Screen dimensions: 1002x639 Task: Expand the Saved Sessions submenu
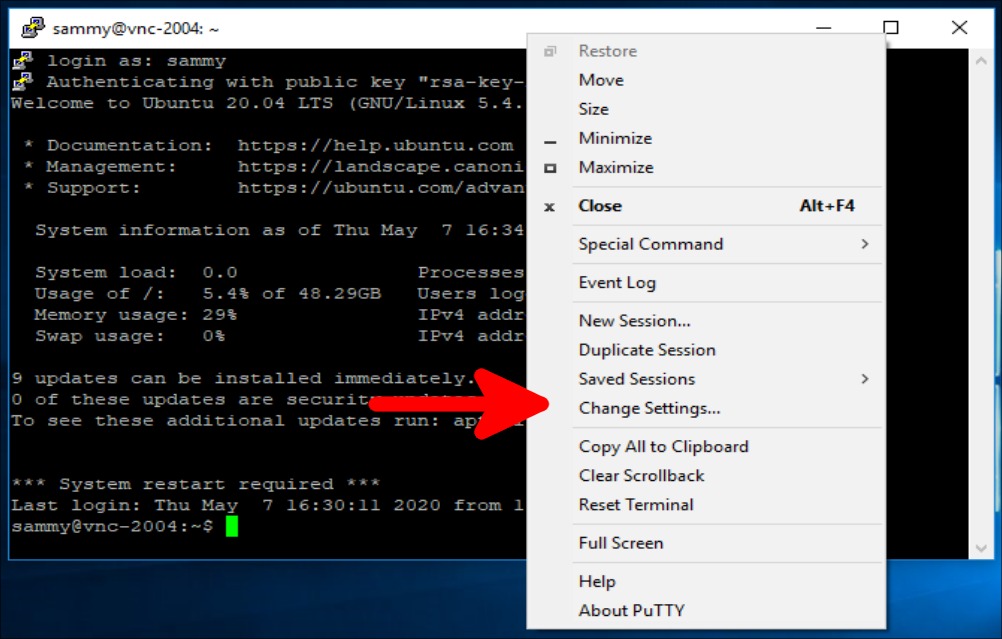637,379
